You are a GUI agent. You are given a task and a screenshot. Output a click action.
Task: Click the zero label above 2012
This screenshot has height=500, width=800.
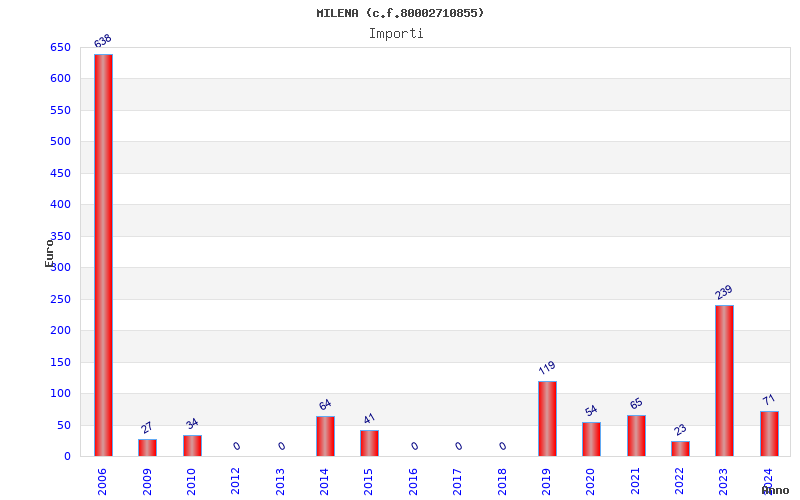pos(237,446)
